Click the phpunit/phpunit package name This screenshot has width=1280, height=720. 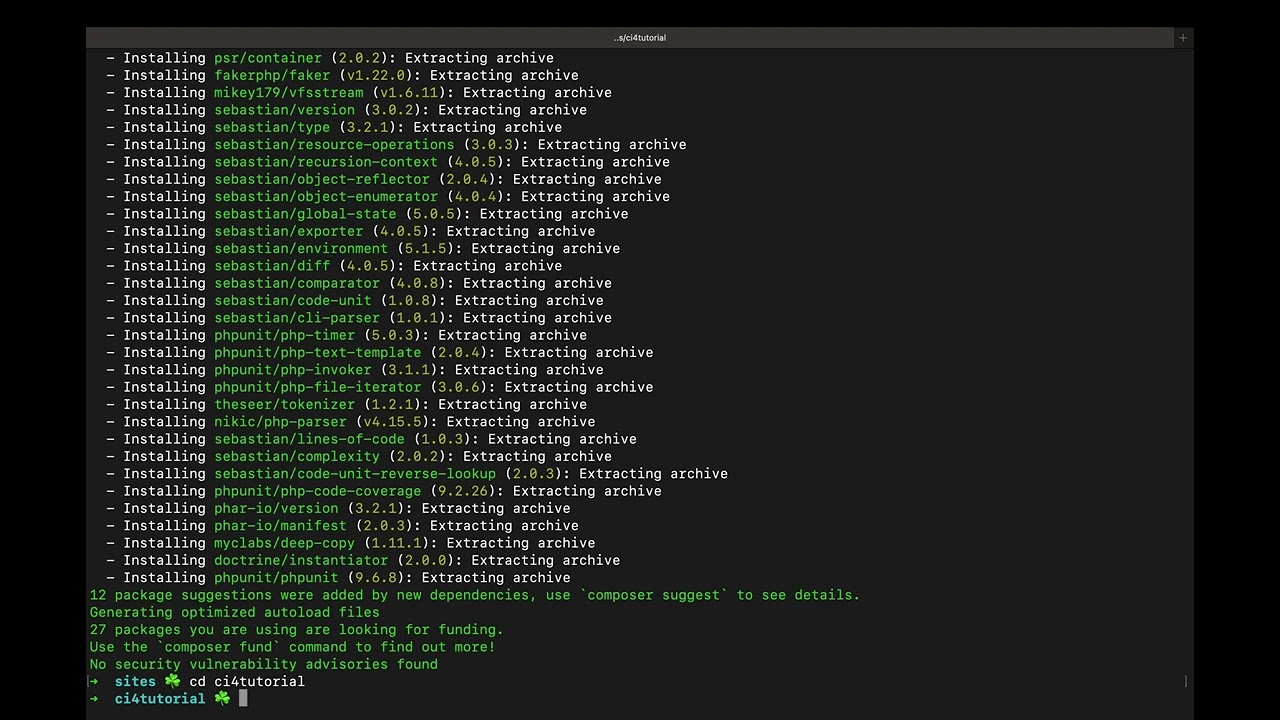(x=276, y=578)
